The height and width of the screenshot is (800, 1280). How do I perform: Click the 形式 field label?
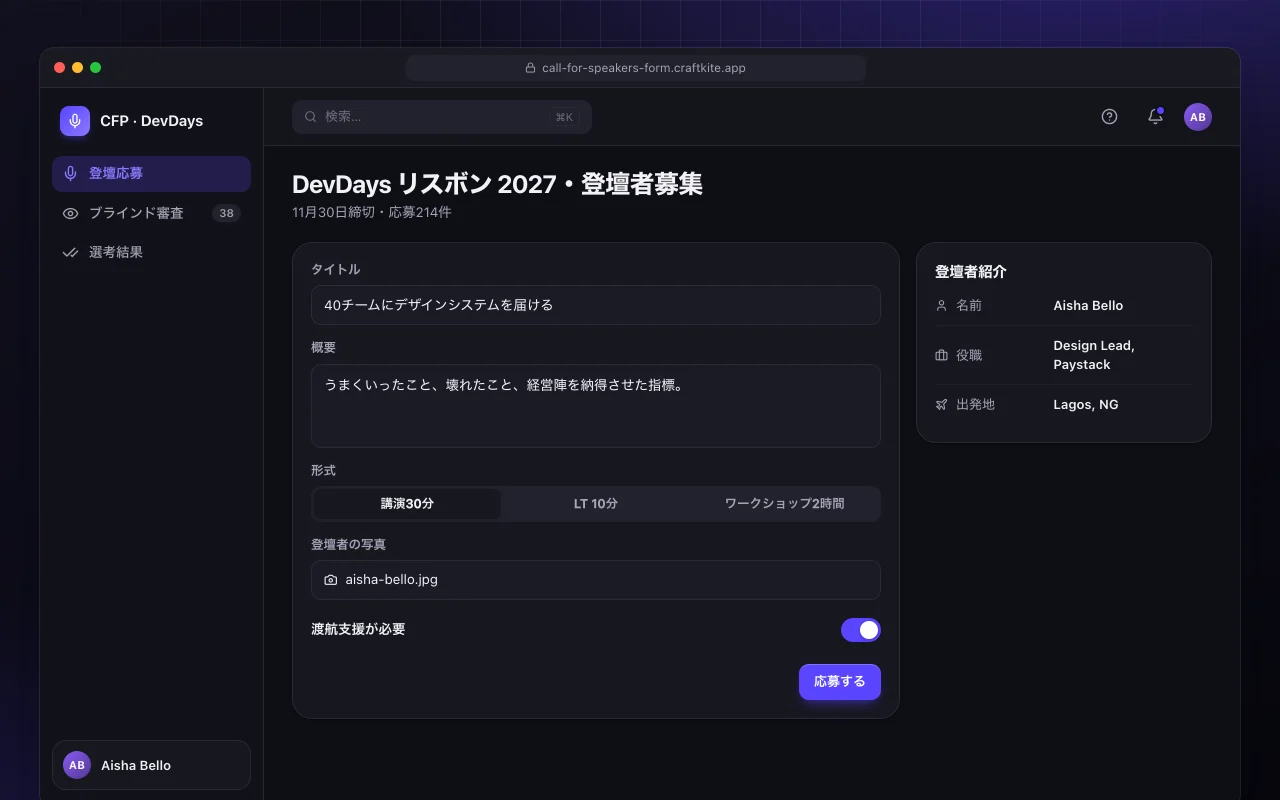click(x=323, y=470)
